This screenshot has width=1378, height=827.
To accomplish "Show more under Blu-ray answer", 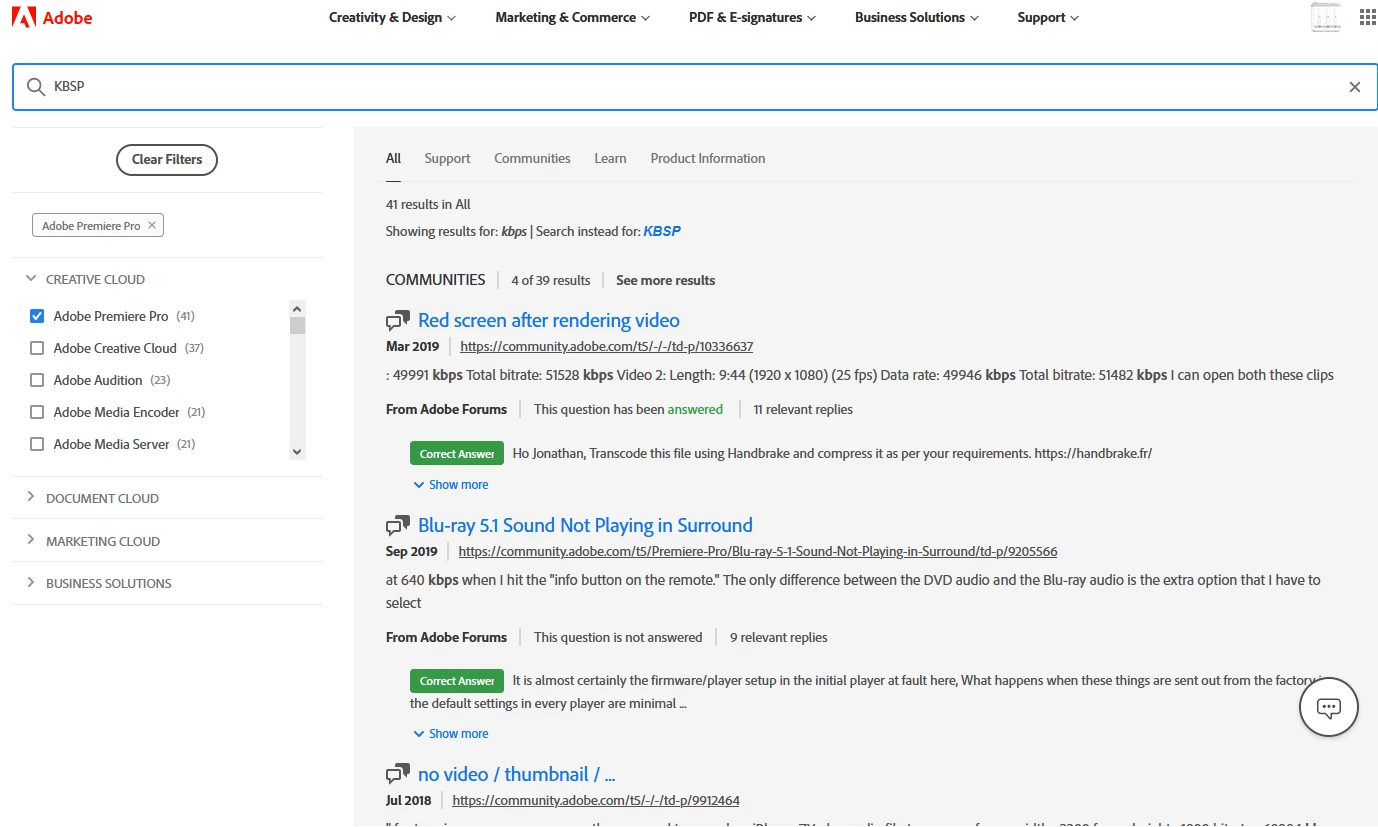I will (x=451, y=734).
